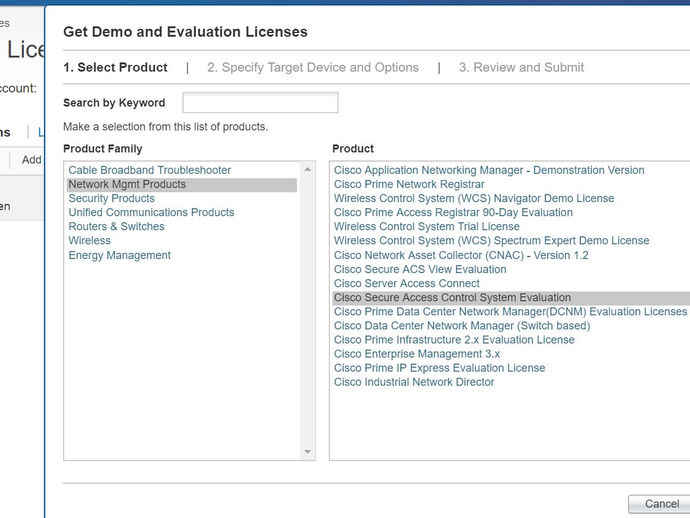Choose Cisco Prime IP Express Evaluation License
This screenshot has height=518, width=690.
point(439,368)
